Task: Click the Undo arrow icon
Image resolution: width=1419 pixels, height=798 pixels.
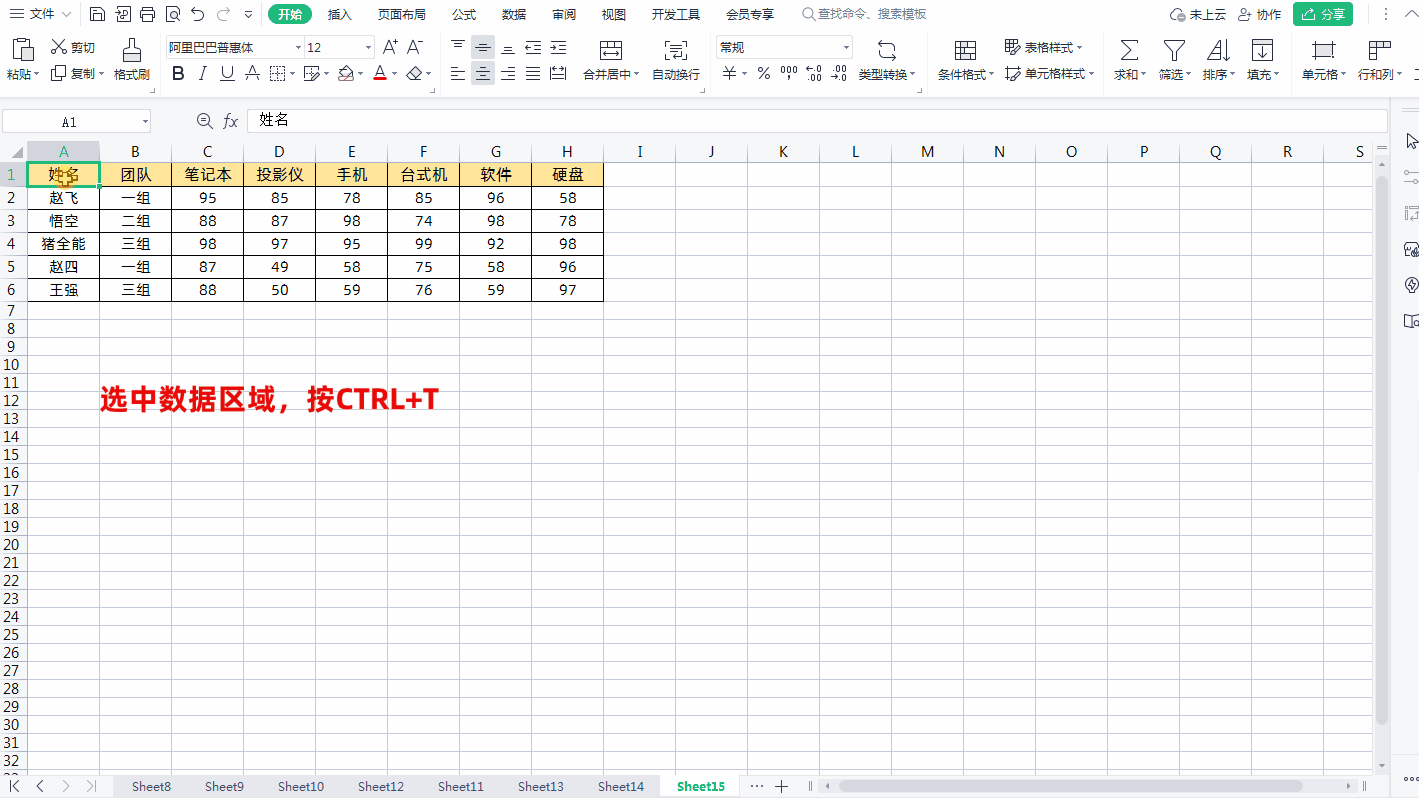Action: (x=198, y=14)
